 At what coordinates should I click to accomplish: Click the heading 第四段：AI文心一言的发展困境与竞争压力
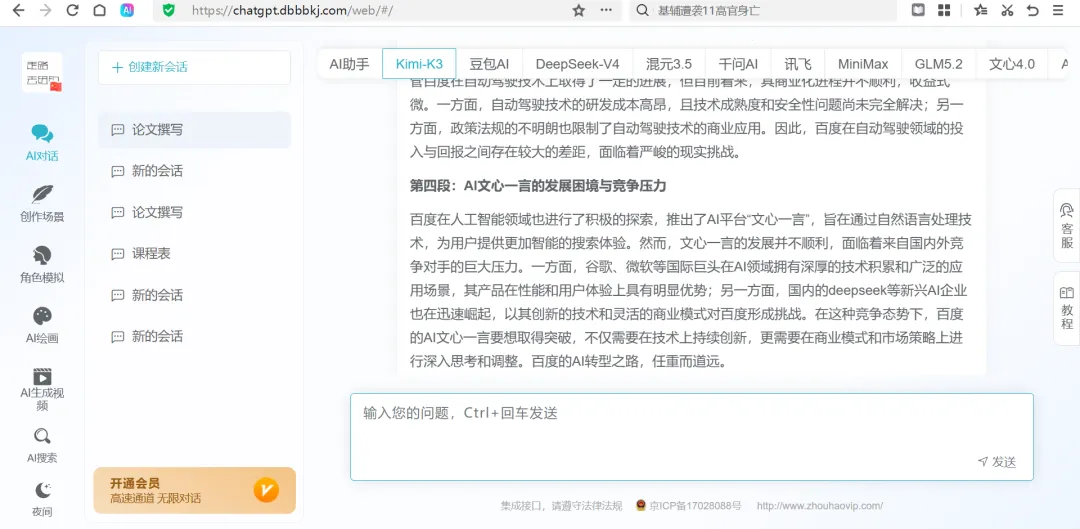pos(538,186)
